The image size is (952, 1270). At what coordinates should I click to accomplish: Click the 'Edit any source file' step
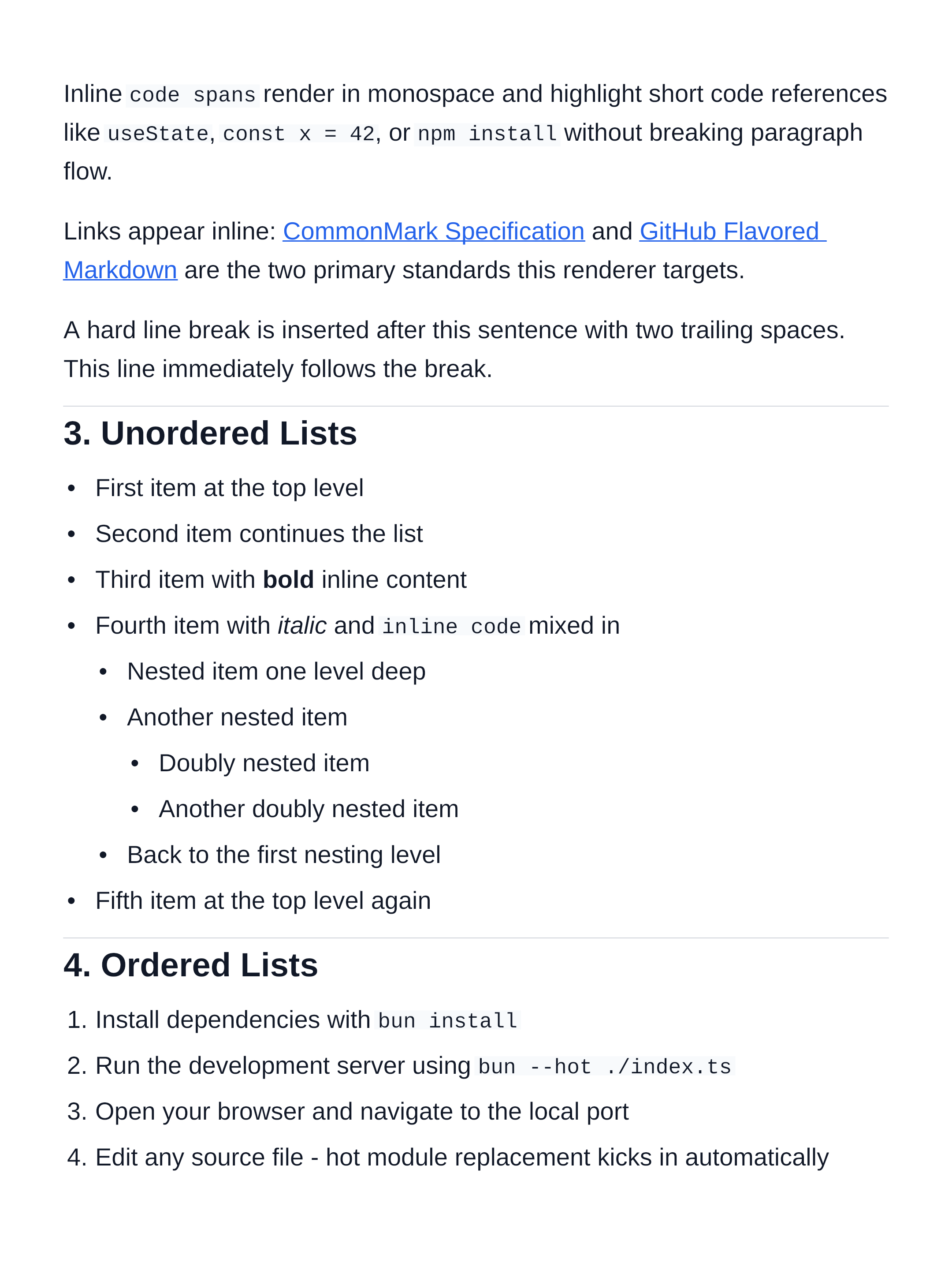[x=461, y=1158]
